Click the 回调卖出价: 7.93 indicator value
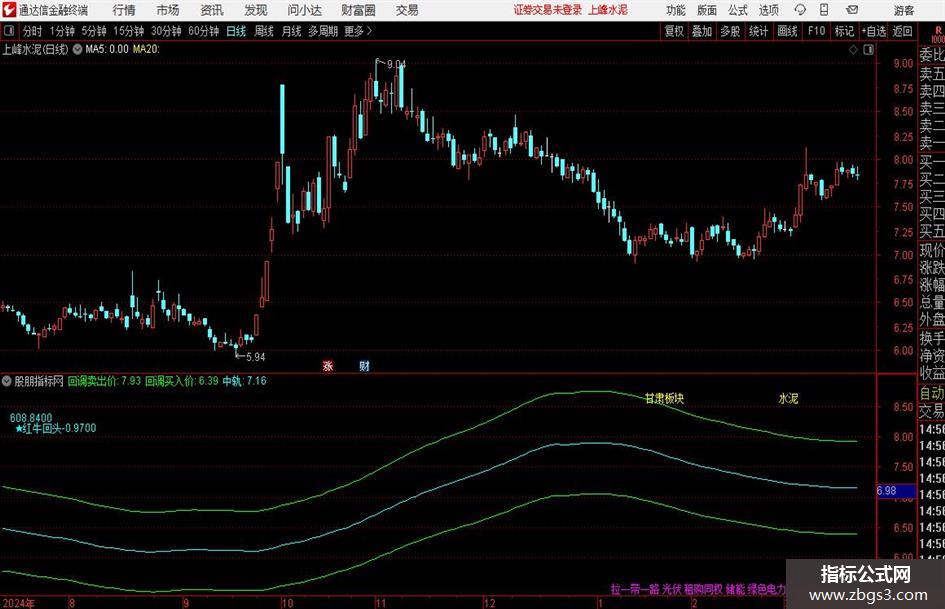This screenshot has width=945, height=609. point(104,381)
